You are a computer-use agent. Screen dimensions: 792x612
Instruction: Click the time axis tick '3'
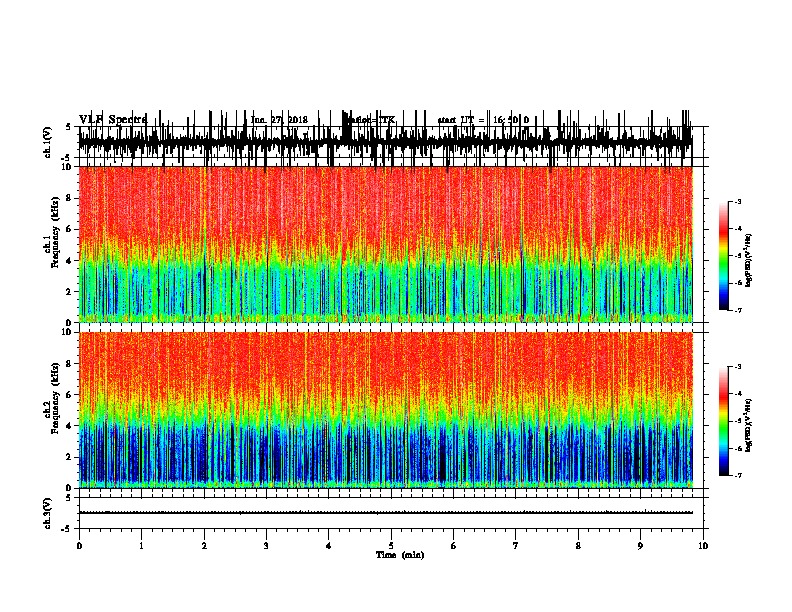[x=266, y=546]
